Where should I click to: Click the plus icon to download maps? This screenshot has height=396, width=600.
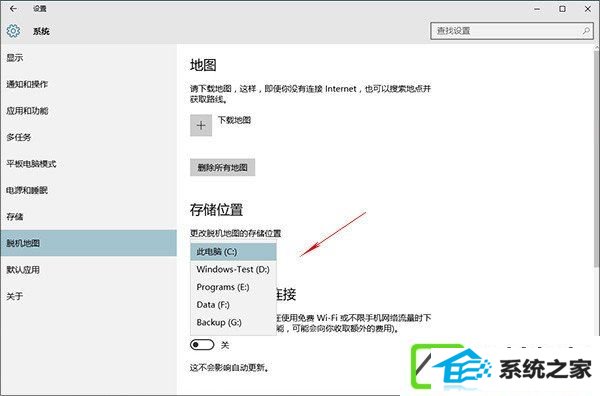click(x=201, y=125)
